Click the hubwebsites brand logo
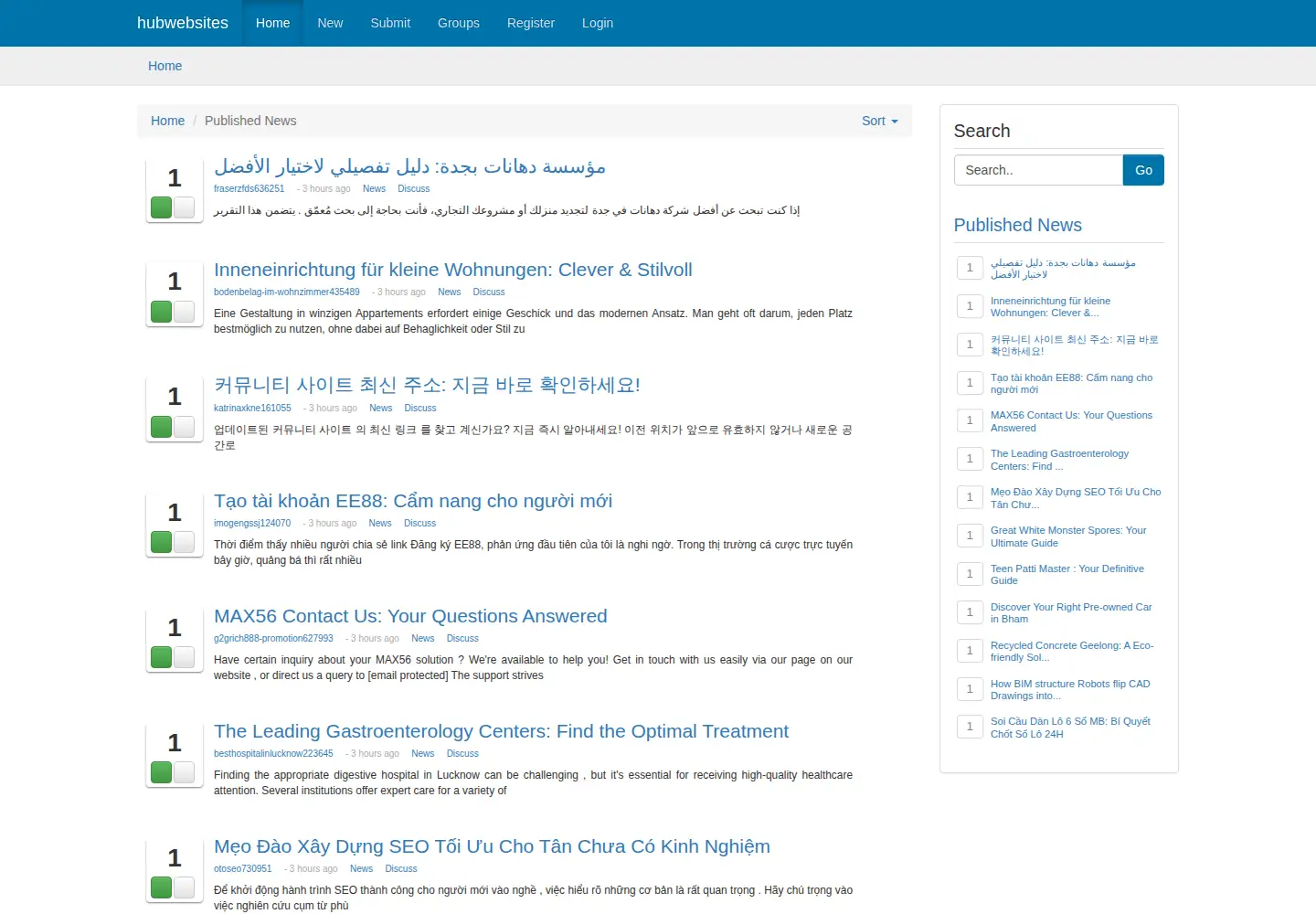 pos(183,23)
